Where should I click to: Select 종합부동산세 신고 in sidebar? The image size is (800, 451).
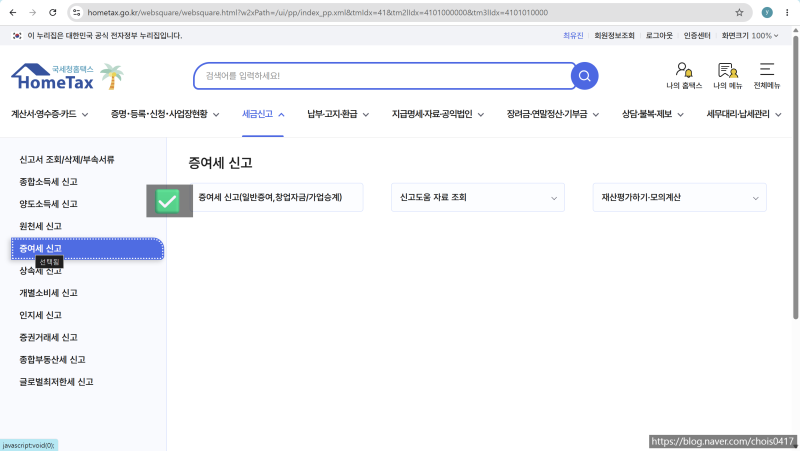click(x=53, y=360)
